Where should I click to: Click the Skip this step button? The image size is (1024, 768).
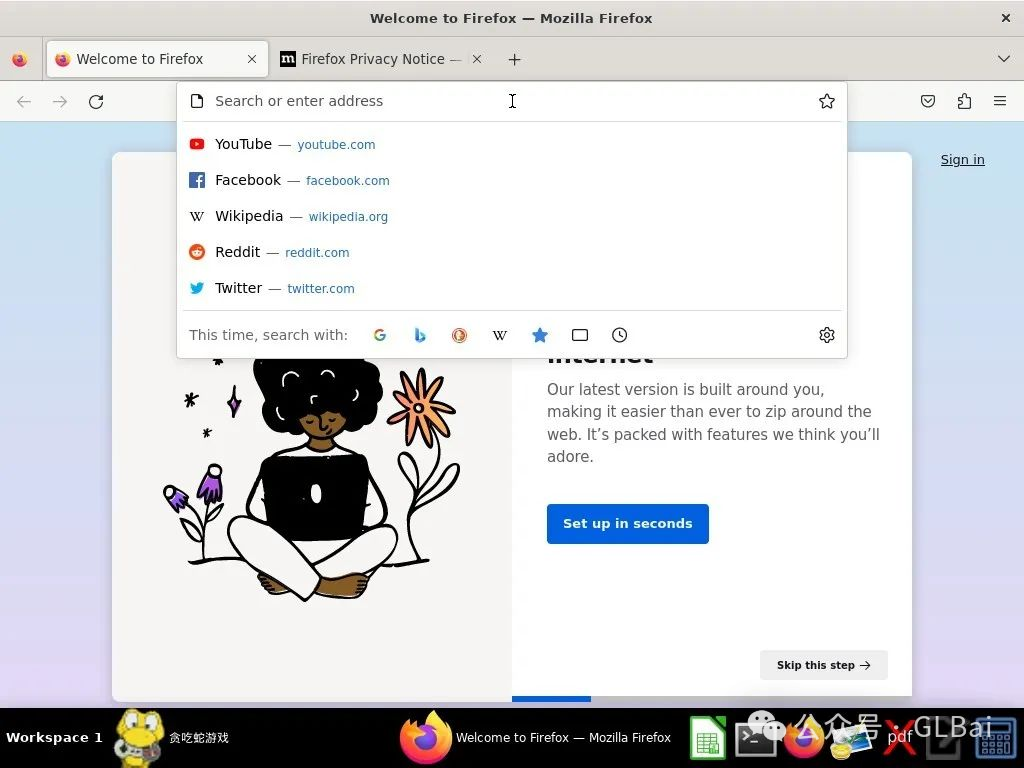(x=823, y=665)
